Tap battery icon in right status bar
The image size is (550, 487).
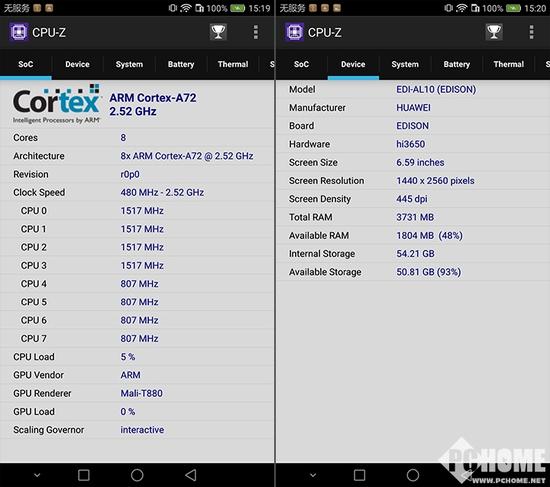tap(513, 8)
